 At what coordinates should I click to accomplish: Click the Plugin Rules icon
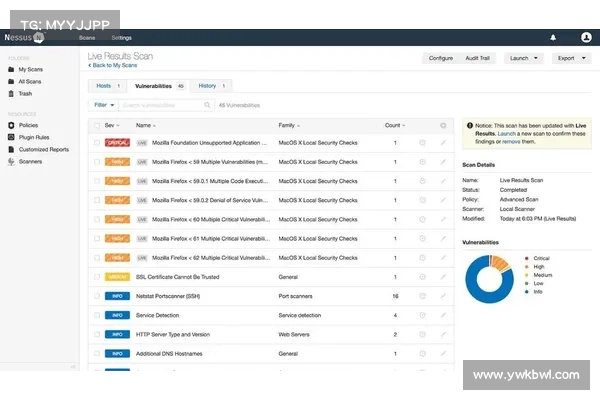pos(11,137)
